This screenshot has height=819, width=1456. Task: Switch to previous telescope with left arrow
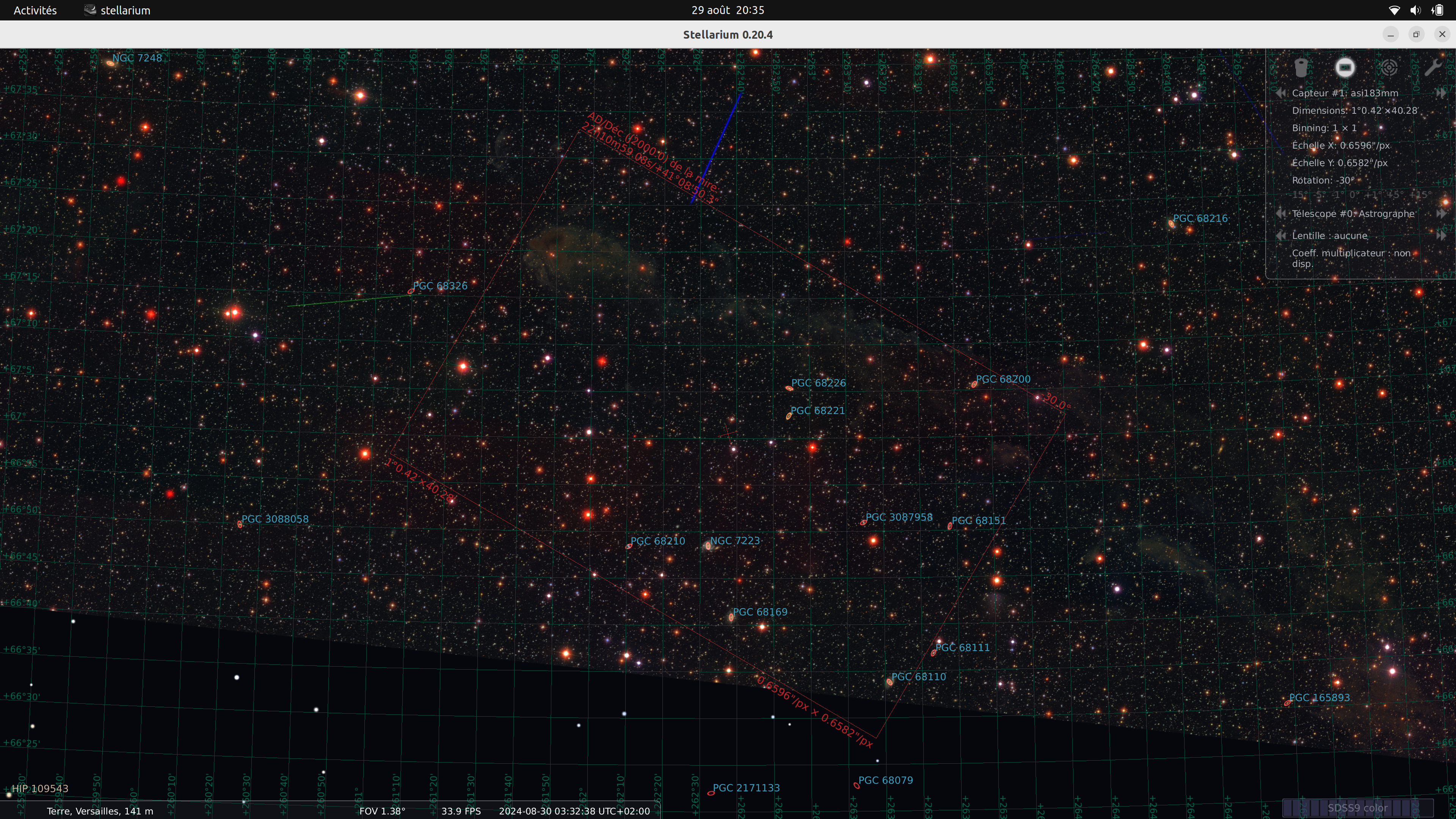click(1281, 213)
